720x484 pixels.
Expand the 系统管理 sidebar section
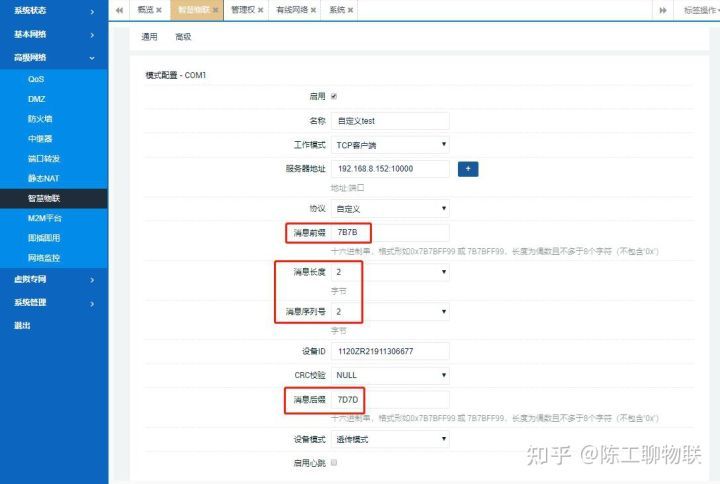(54, 303)
